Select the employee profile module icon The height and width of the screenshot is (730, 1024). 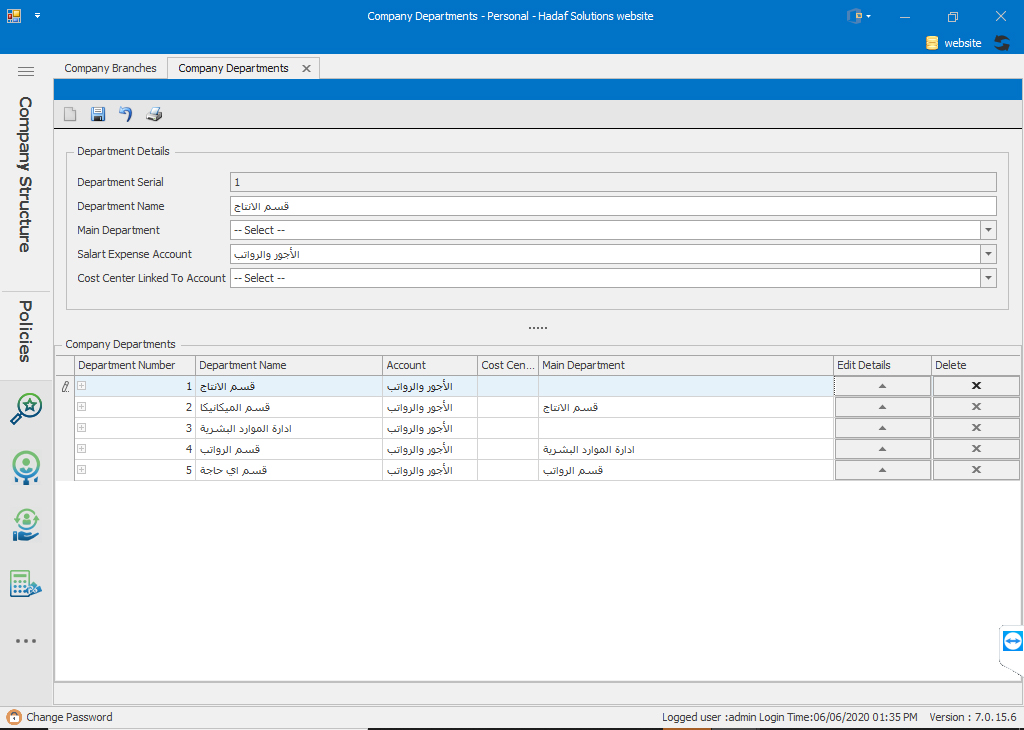coord(26,467)
